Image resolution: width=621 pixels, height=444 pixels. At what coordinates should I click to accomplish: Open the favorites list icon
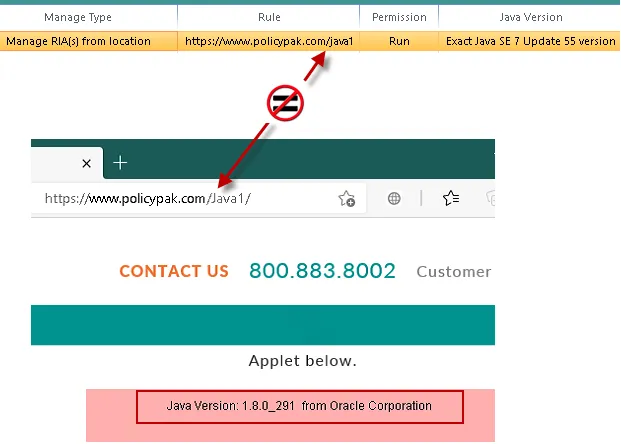pos(451,198)
